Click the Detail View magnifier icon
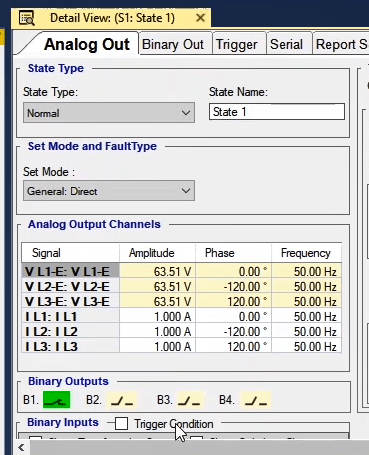The width and height of the screenshot is (369, 455). coord(27,18)
